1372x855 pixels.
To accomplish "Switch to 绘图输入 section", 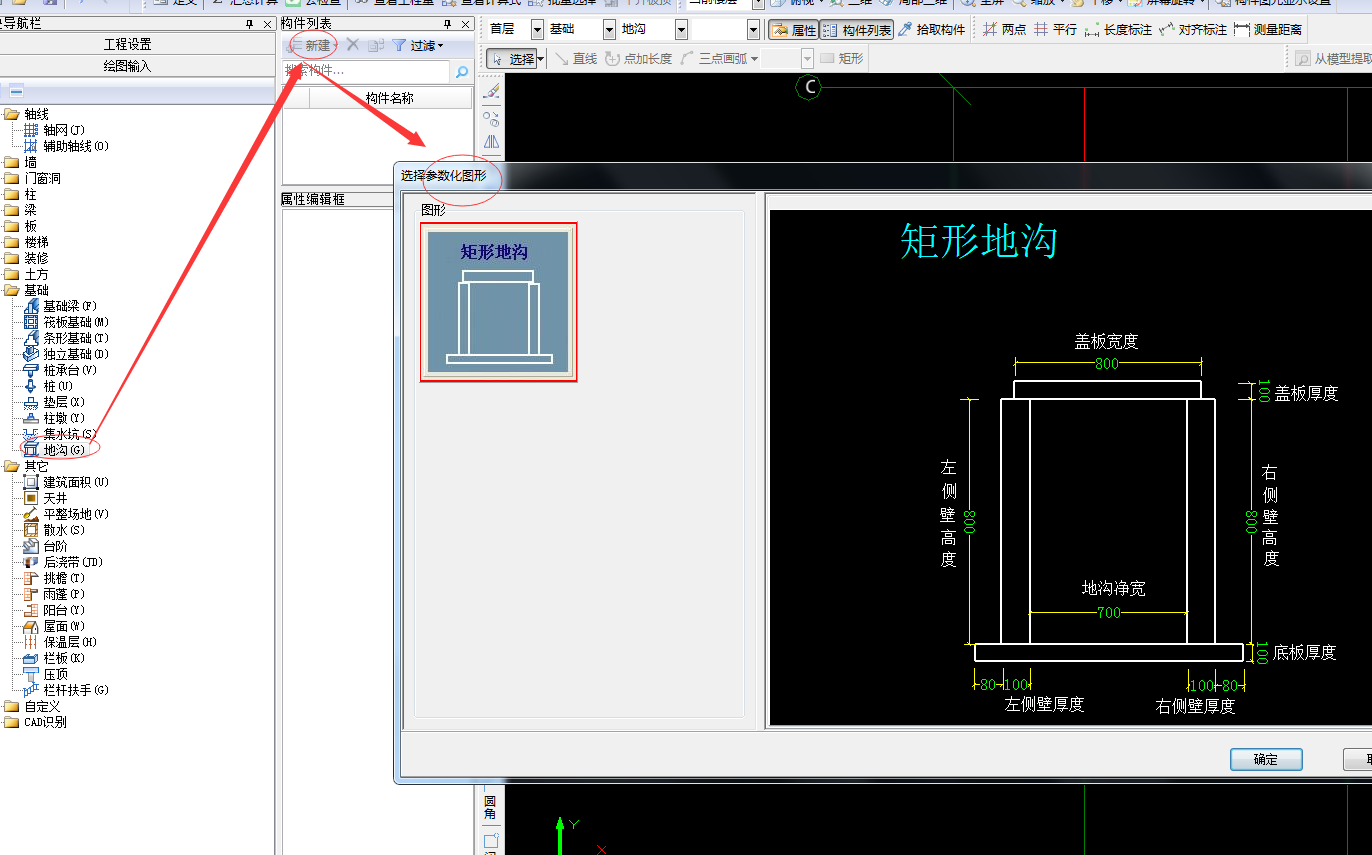I will click(137, 66).
